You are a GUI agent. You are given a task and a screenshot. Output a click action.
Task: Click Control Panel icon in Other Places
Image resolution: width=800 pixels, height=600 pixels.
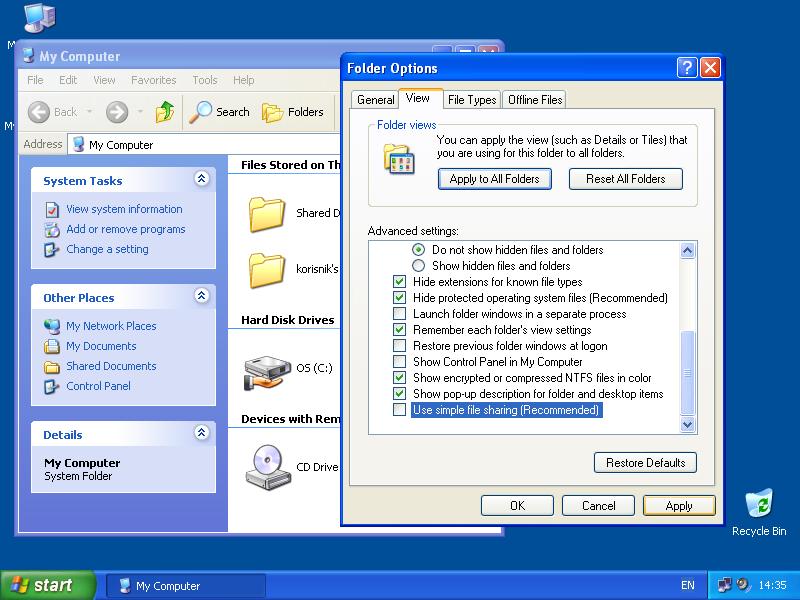pos(52,386)
